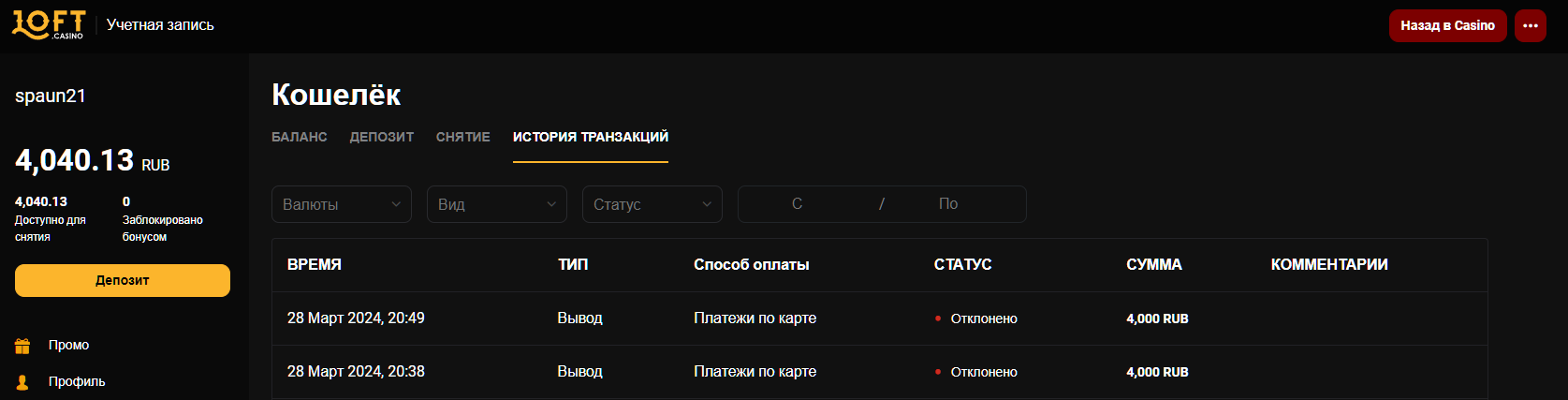Switch to the Депозит tab
Image resolution: width=1568 pixels, height=400 pixels.
point(382,137)
